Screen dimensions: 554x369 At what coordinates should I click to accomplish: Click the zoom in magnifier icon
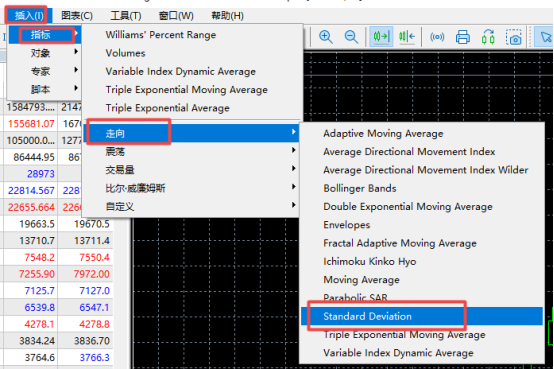326,37
